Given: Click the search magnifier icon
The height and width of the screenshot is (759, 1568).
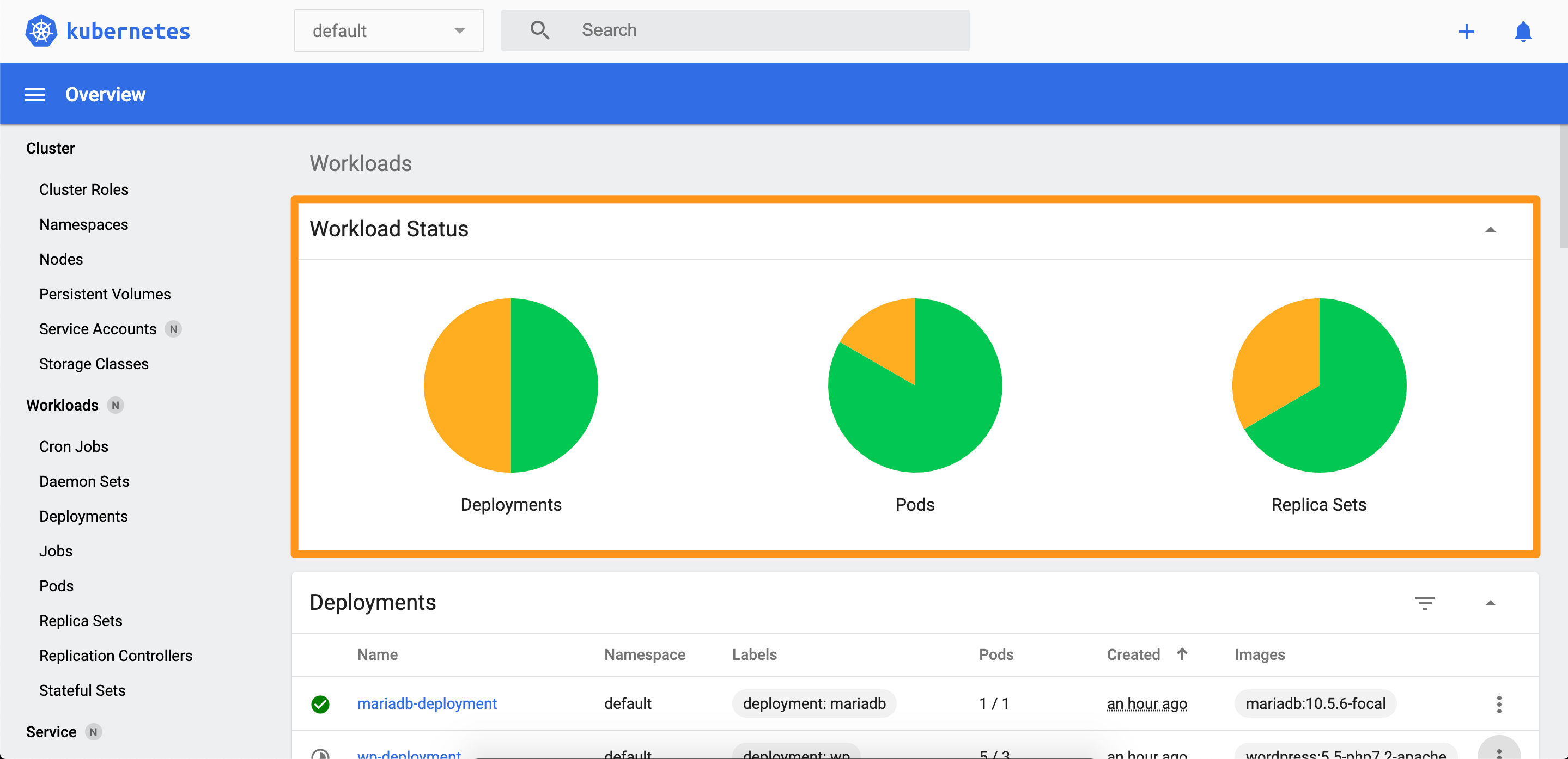Looking at the screenshot, I should click(539, 30).
